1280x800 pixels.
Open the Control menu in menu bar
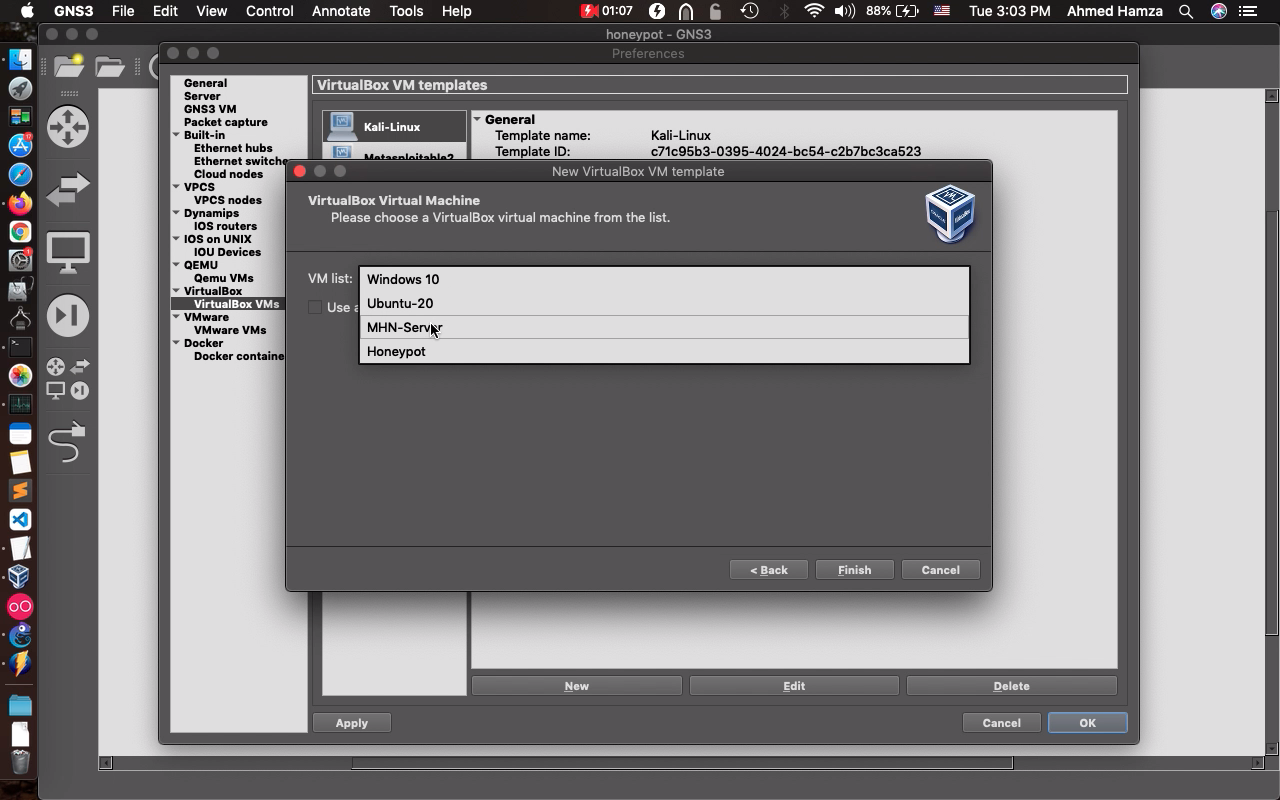[269, 11]
